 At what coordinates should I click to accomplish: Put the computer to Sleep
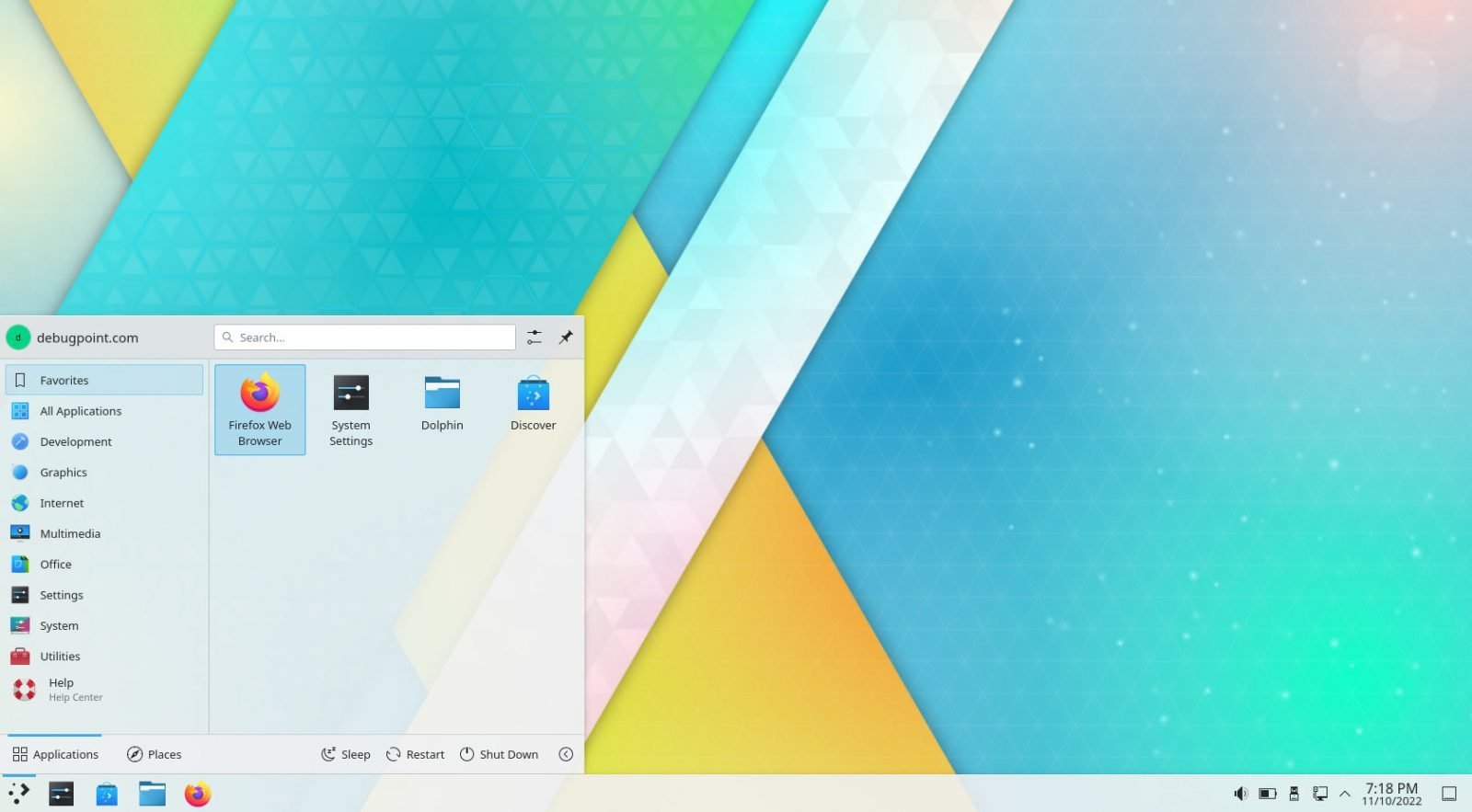pyautogui.click(x=346, y=754)
